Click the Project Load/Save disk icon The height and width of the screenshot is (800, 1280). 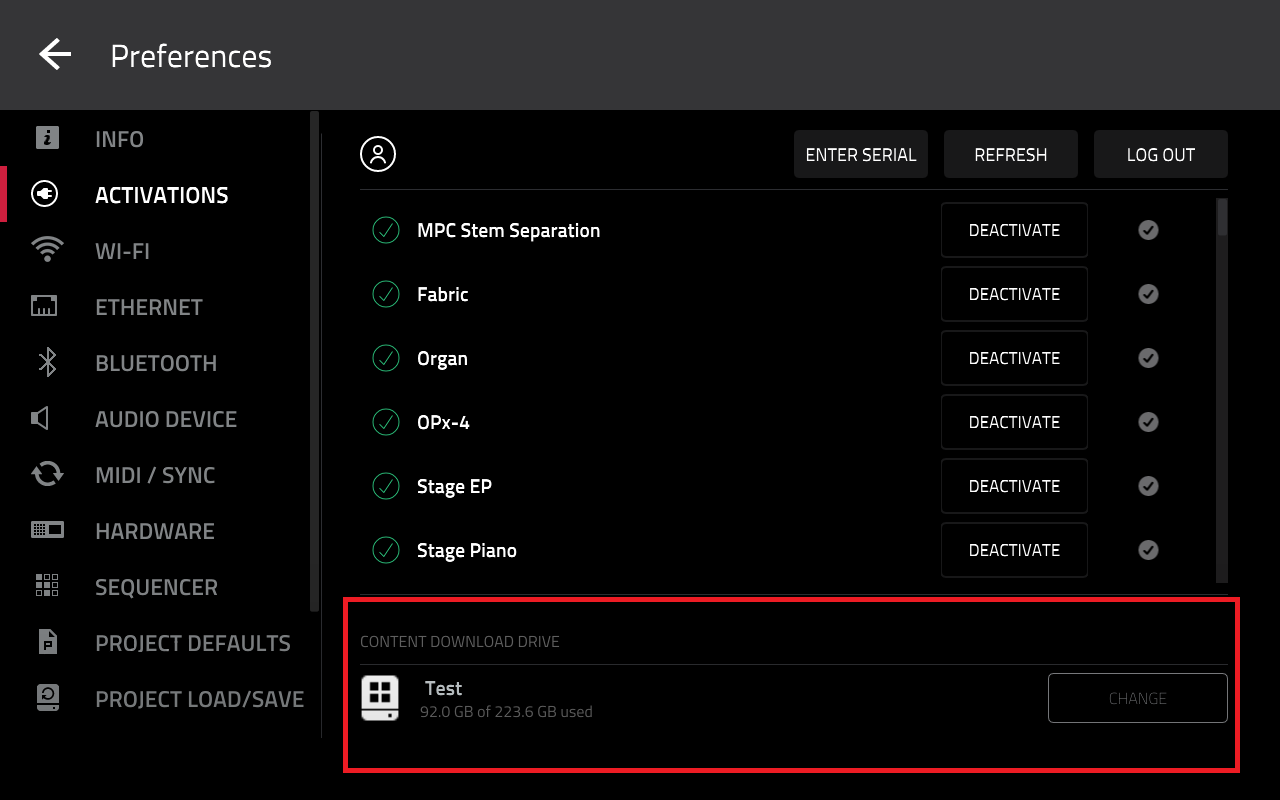click(x=47, y=698)
